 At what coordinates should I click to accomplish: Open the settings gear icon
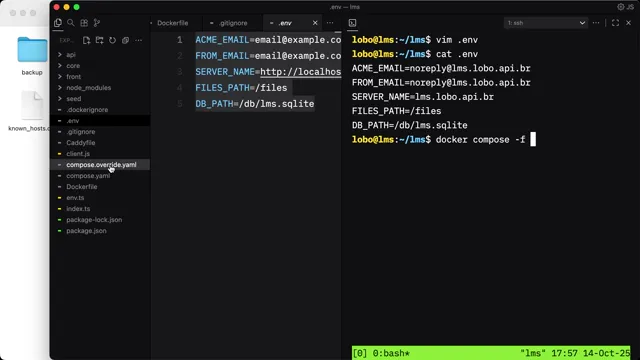(621, 7)
